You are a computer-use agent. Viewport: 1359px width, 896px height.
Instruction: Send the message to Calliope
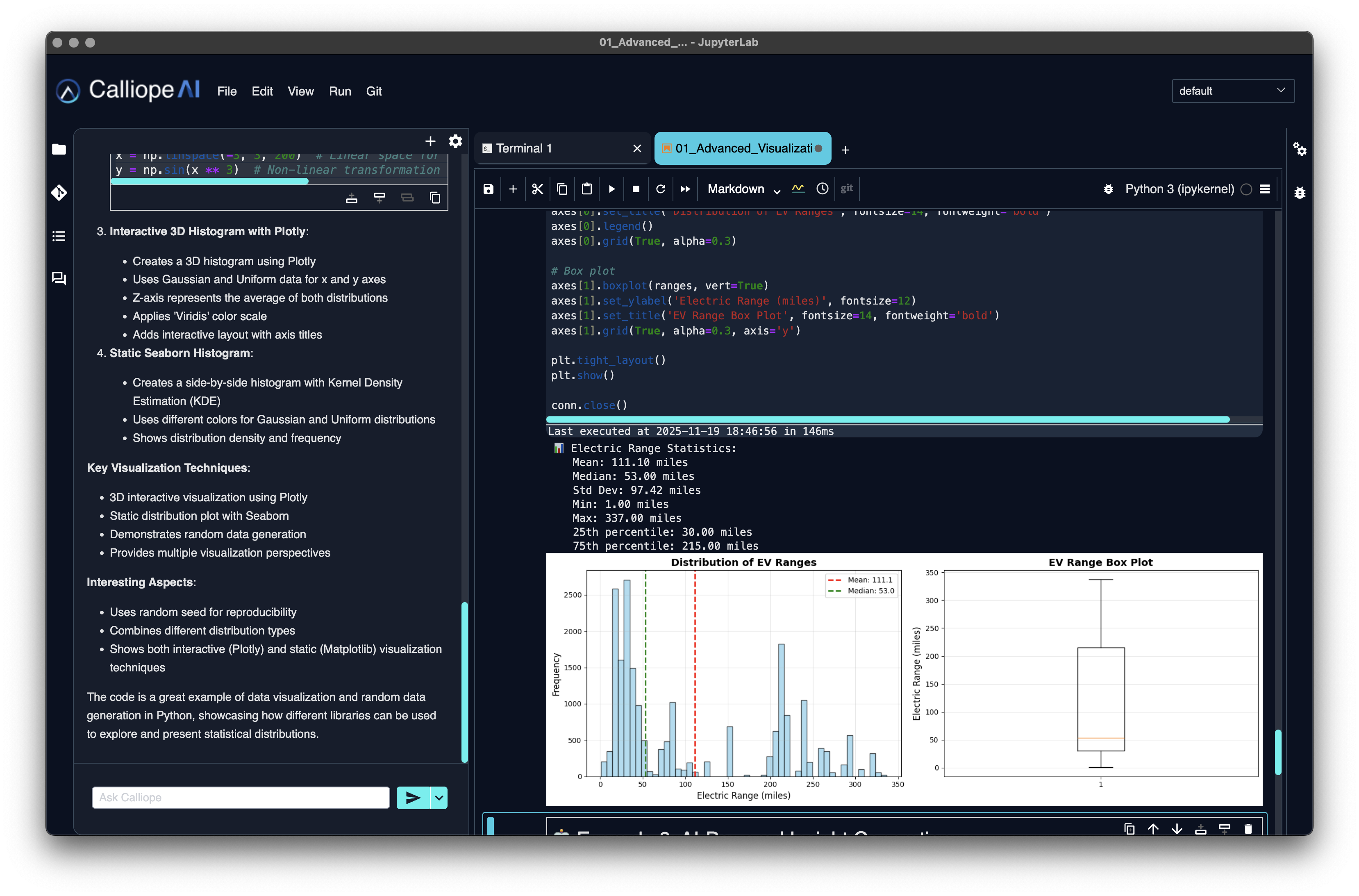412,798
